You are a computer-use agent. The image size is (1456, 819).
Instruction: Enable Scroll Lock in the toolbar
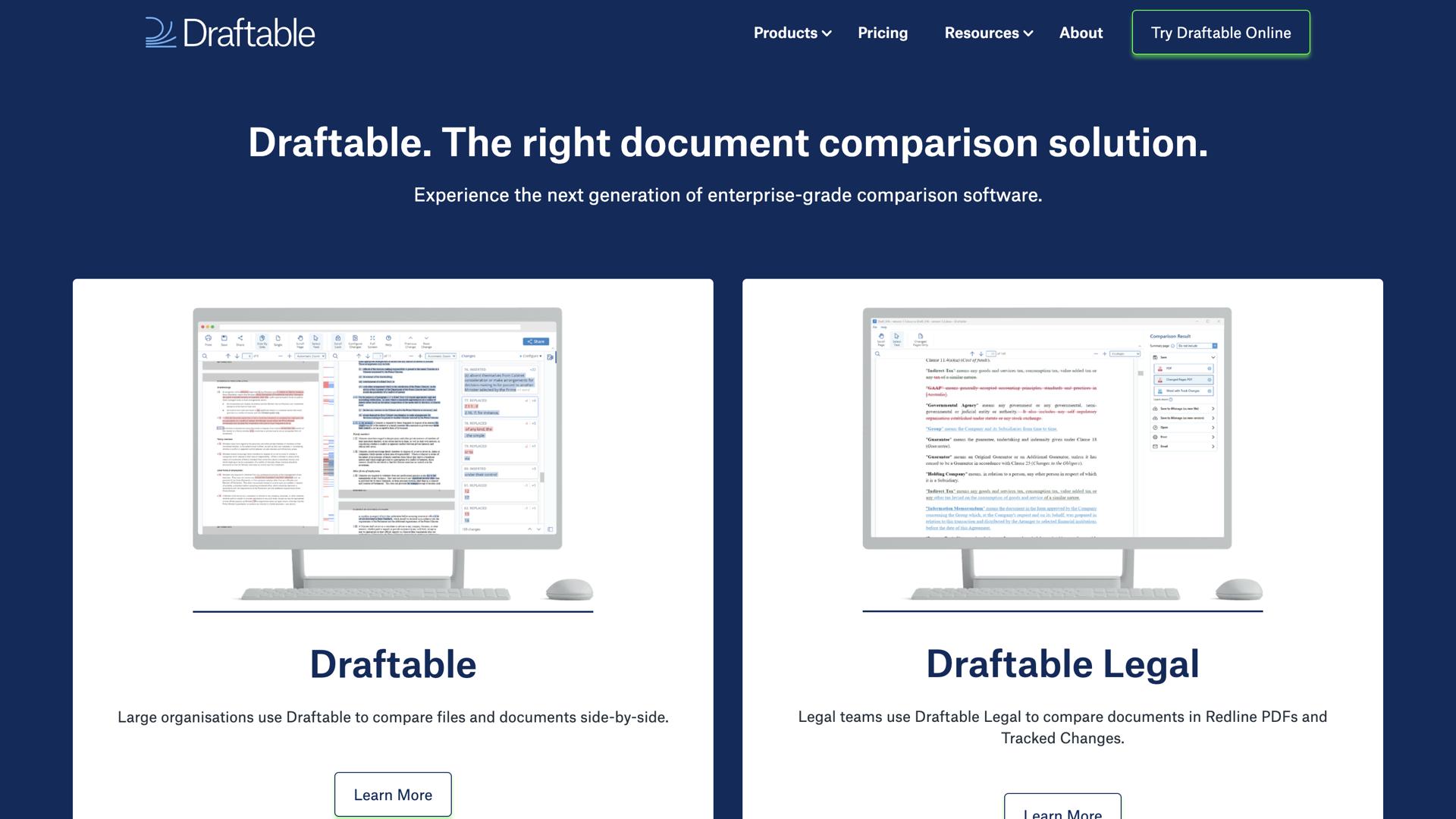pyautogui.click(x=338, y=340)
